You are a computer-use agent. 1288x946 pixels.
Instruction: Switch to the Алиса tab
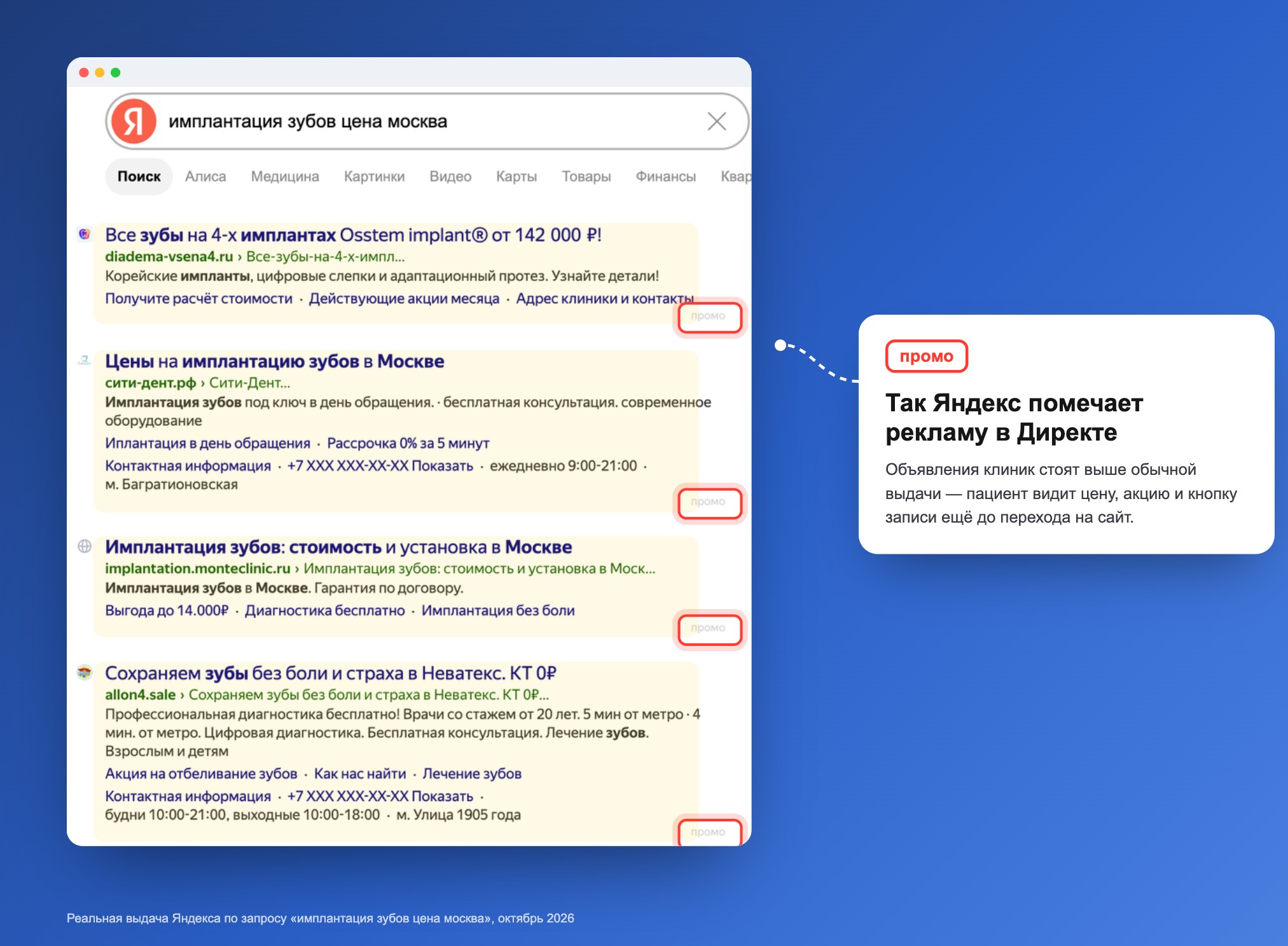pyautogui.click(x=205, y=176)
